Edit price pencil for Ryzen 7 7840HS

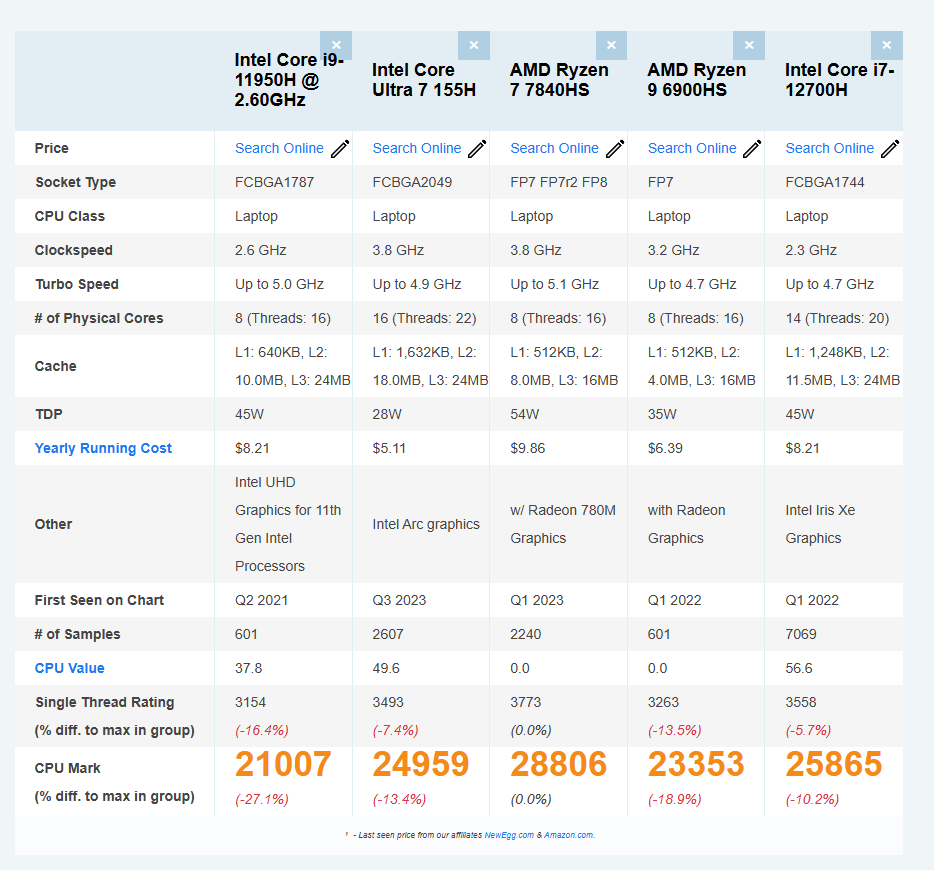point(615,149)
